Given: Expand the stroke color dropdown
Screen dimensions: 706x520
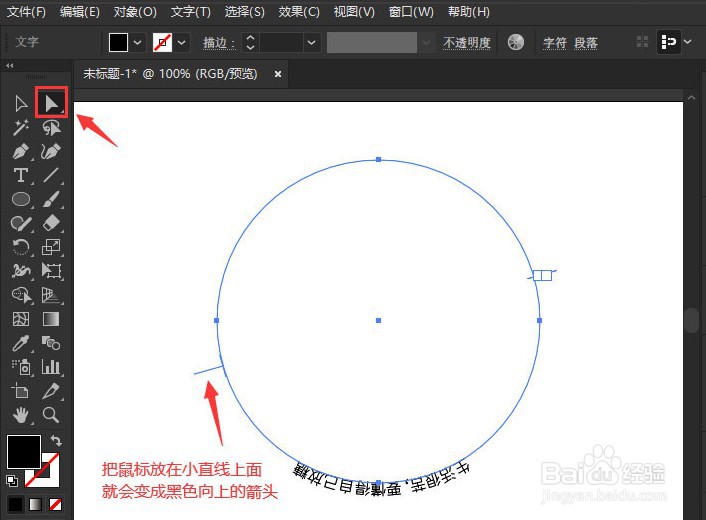Looking at the screenshot, I should click(x=181, y=43).
